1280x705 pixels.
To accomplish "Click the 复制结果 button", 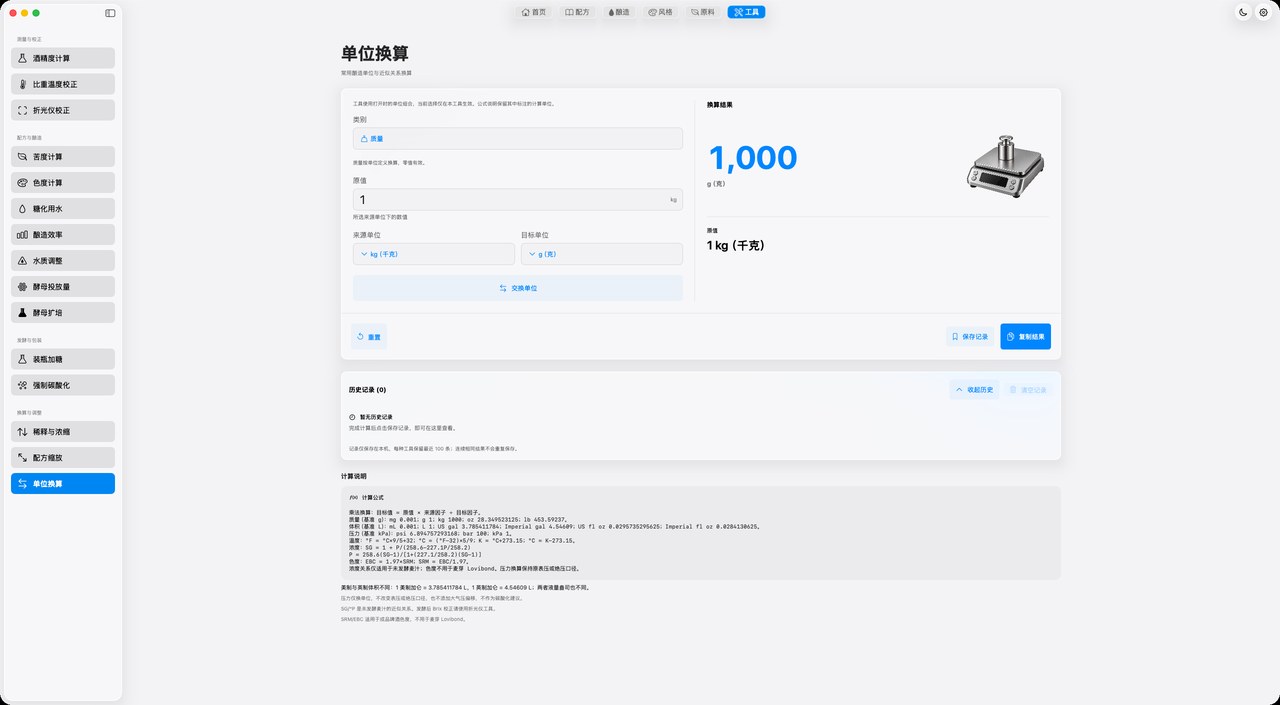I will (1025, 337).
